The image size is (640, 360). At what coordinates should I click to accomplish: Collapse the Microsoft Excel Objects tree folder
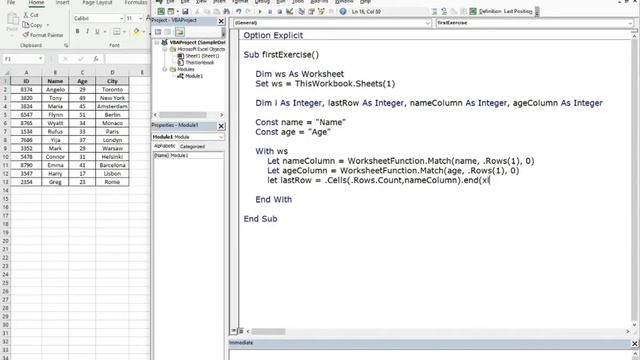coord(165,49)
